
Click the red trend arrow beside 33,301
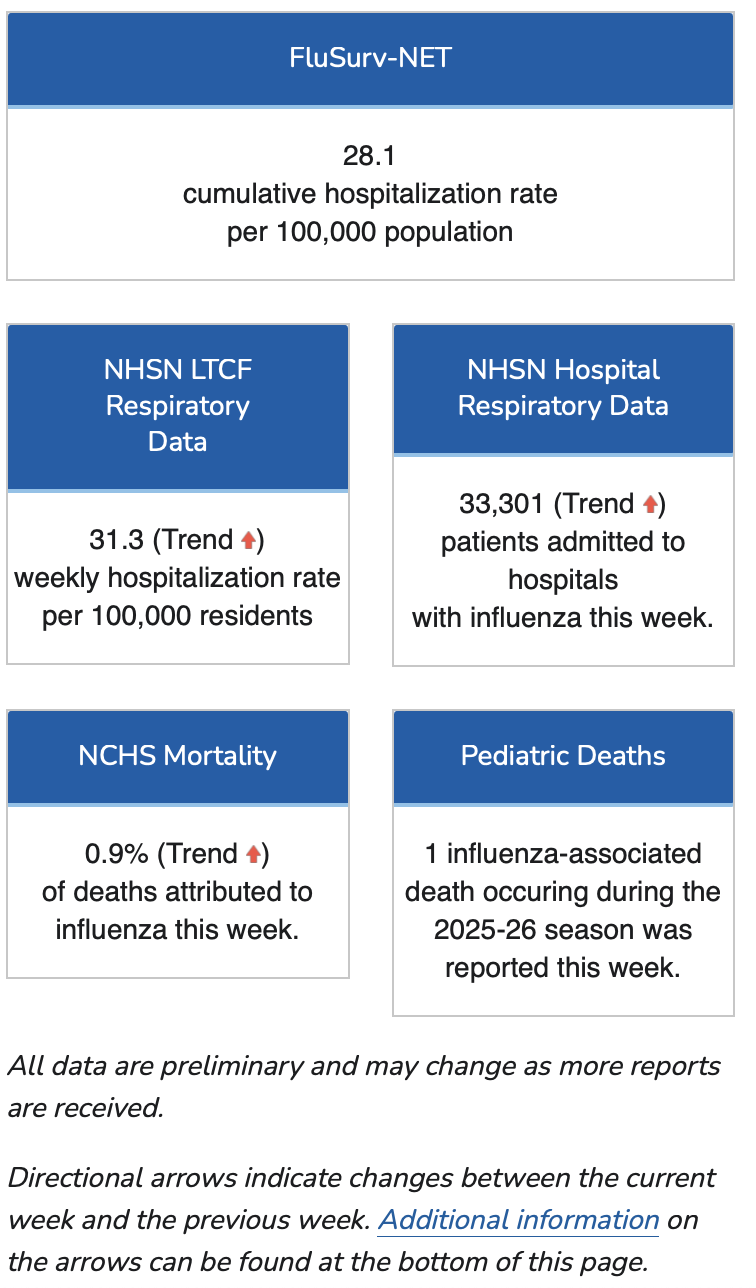pos(650,505)
